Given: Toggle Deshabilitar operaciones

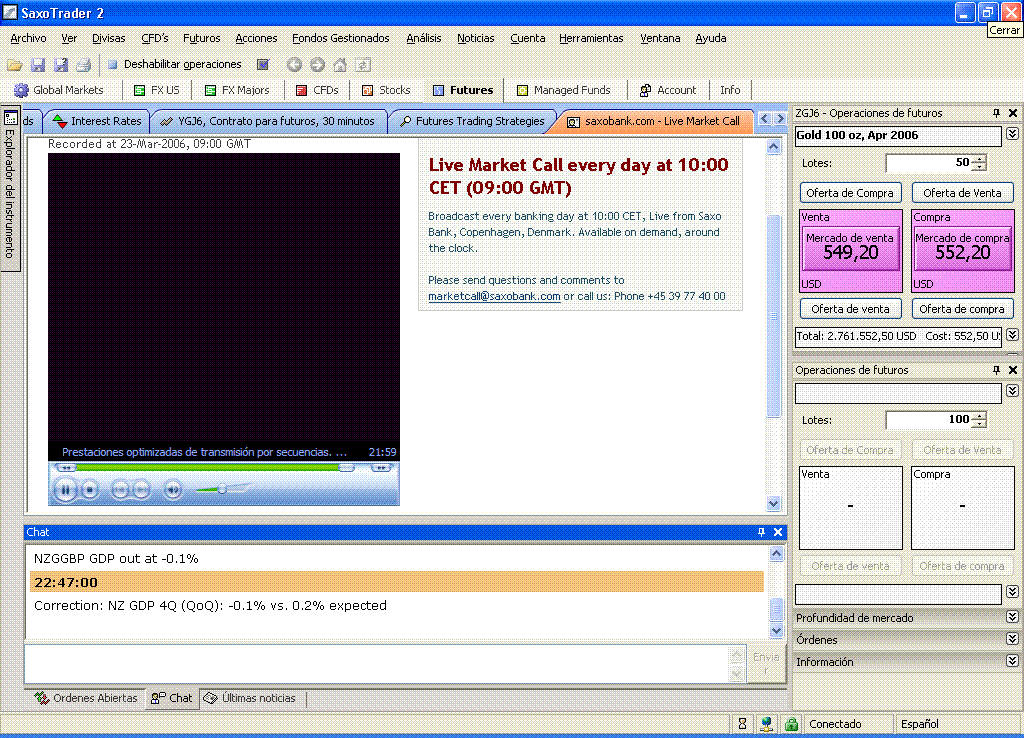Looking at the screenshot, I should coord(174,64).
